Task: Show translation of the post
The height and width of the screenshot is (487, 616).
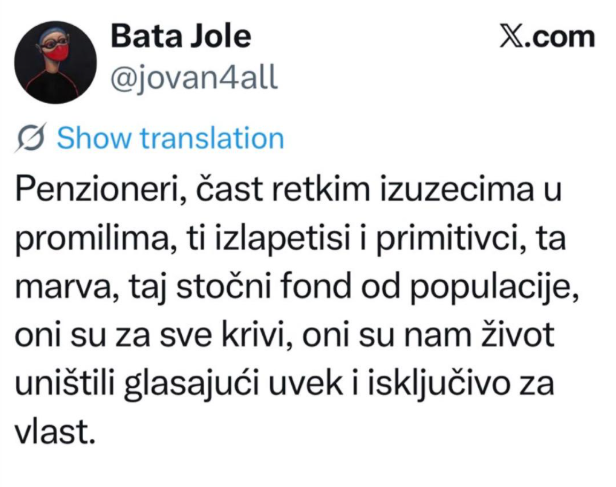Action: pos(170,138)
